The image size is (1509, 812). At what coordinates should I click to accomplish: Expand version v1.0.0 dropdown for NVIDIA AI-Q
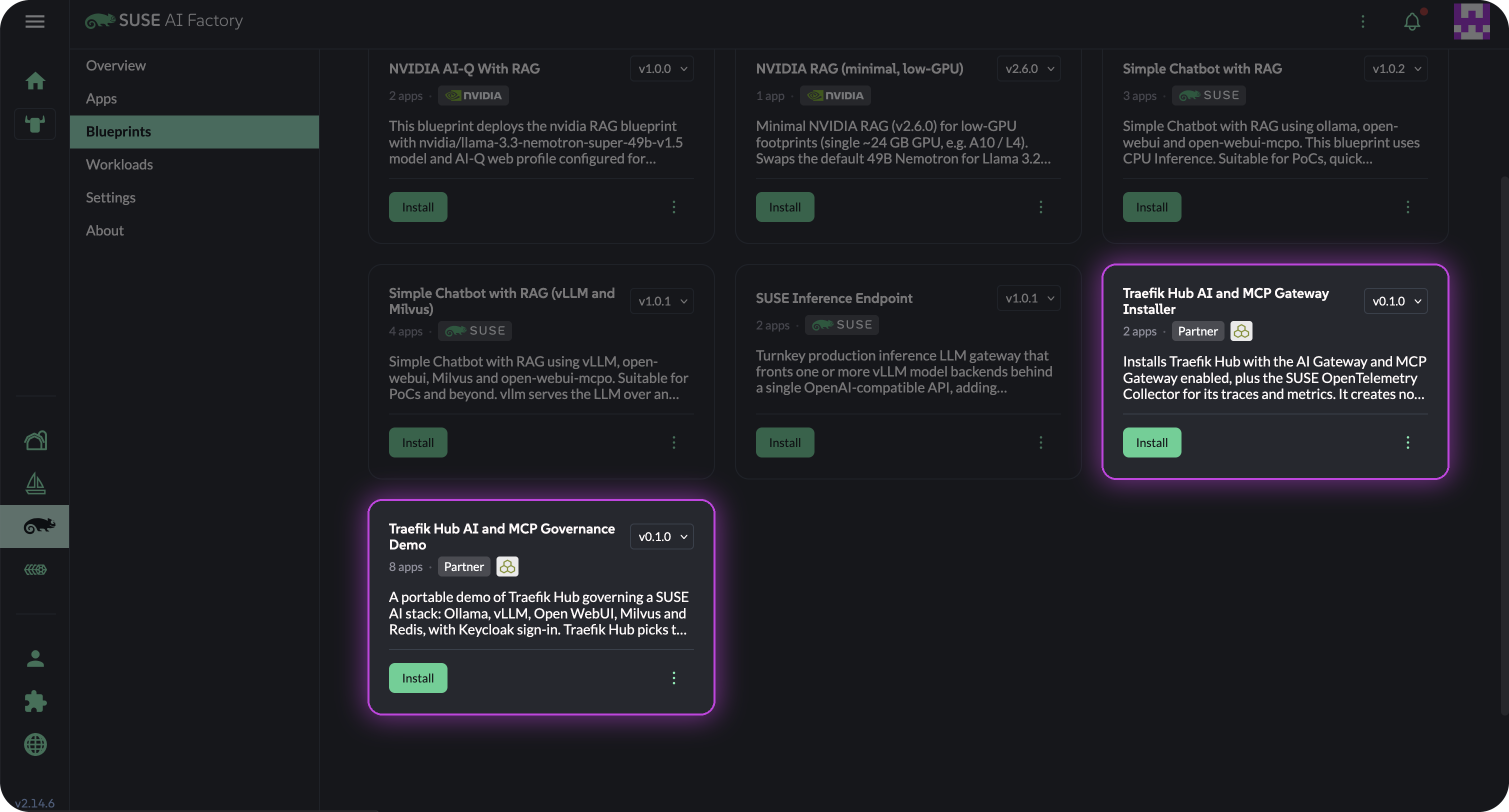661,68
